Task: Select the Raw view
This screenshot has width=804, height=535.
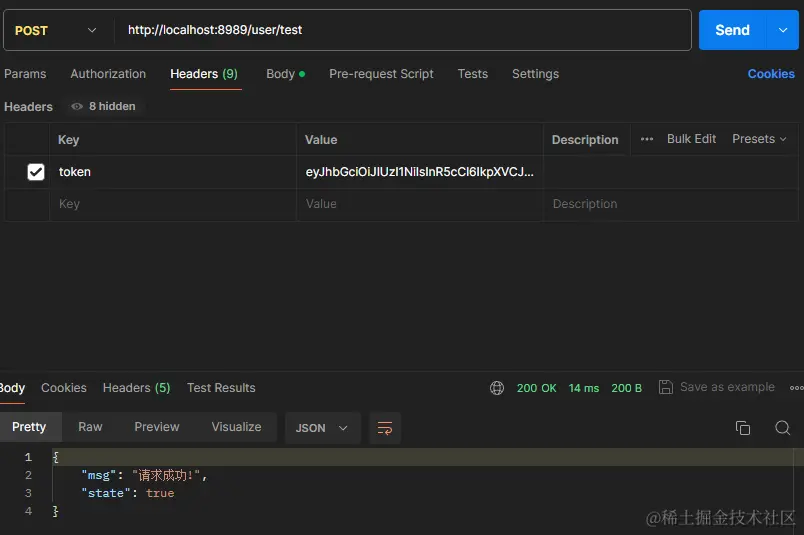Action: 90,427
